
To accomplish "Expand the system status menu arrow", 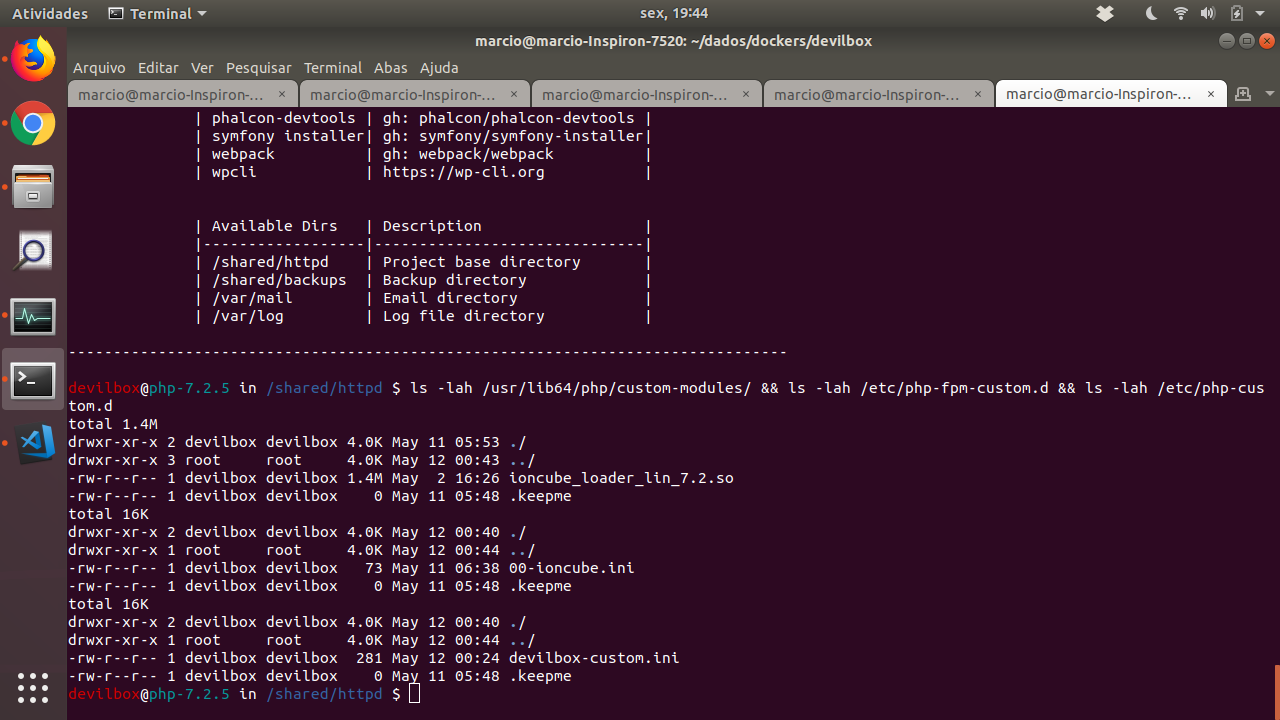I will point(1260,13).
